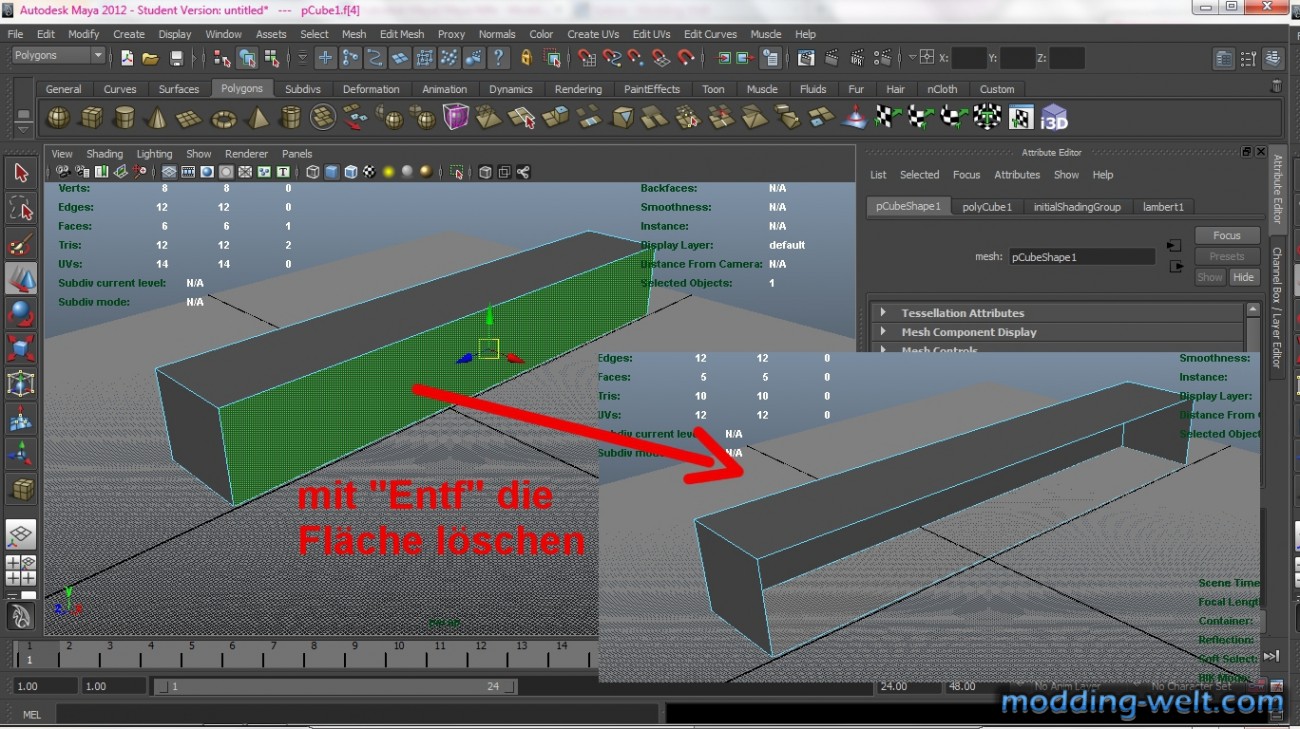Click the save scene floppy icon
Viewport: 1300px width, 729px height.
176,58
